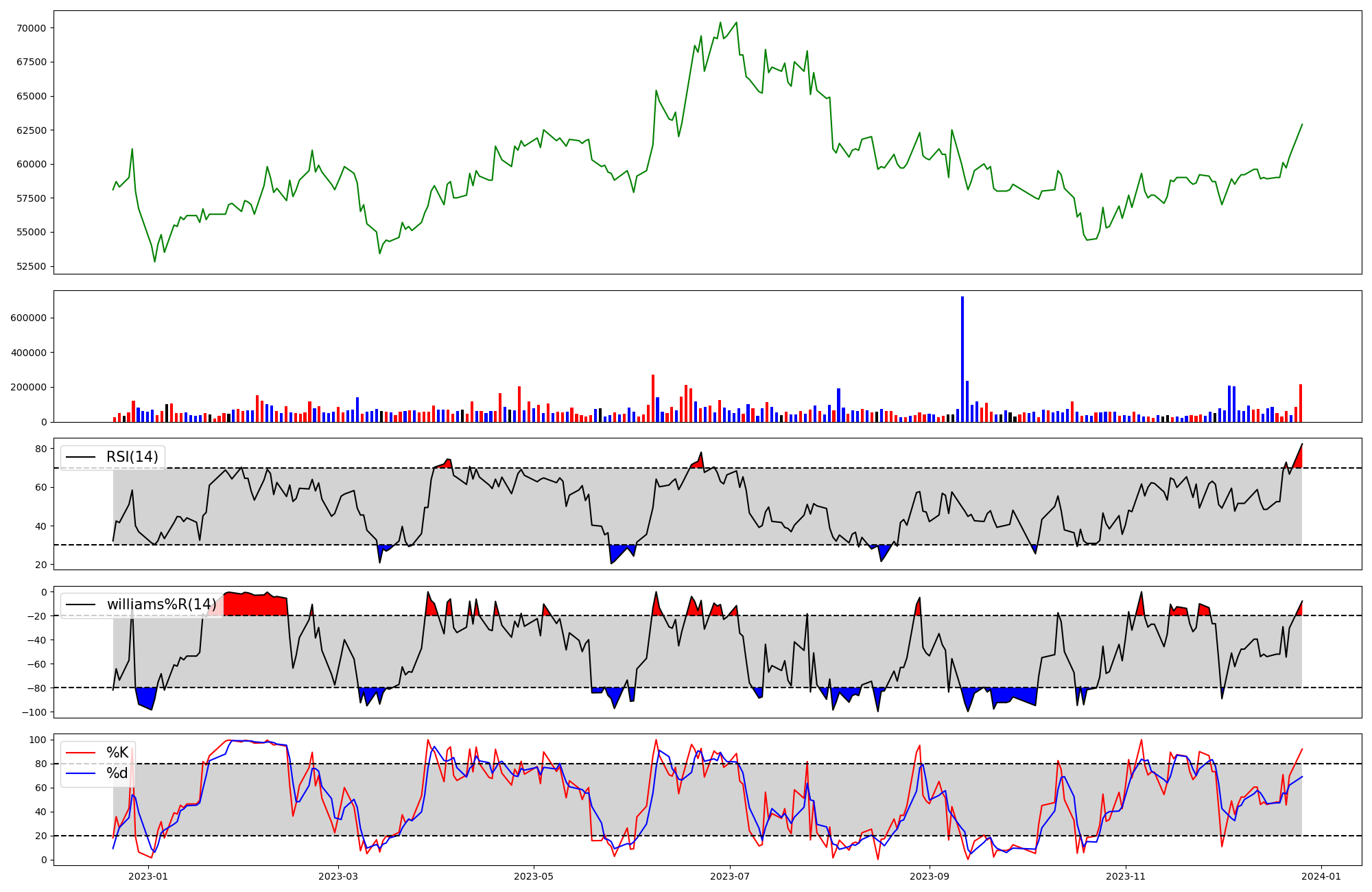Click the 52500 price axis label
This screenshot has height=892, width=1372.
pyautogui.click(x=32, y=266)
